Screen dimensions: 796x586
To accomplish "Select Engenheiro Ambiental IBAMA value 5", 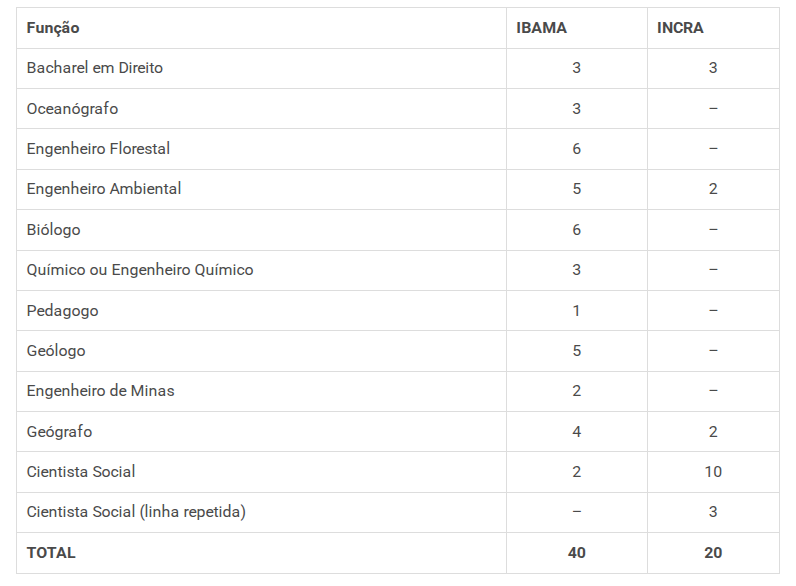I will 577,189.
